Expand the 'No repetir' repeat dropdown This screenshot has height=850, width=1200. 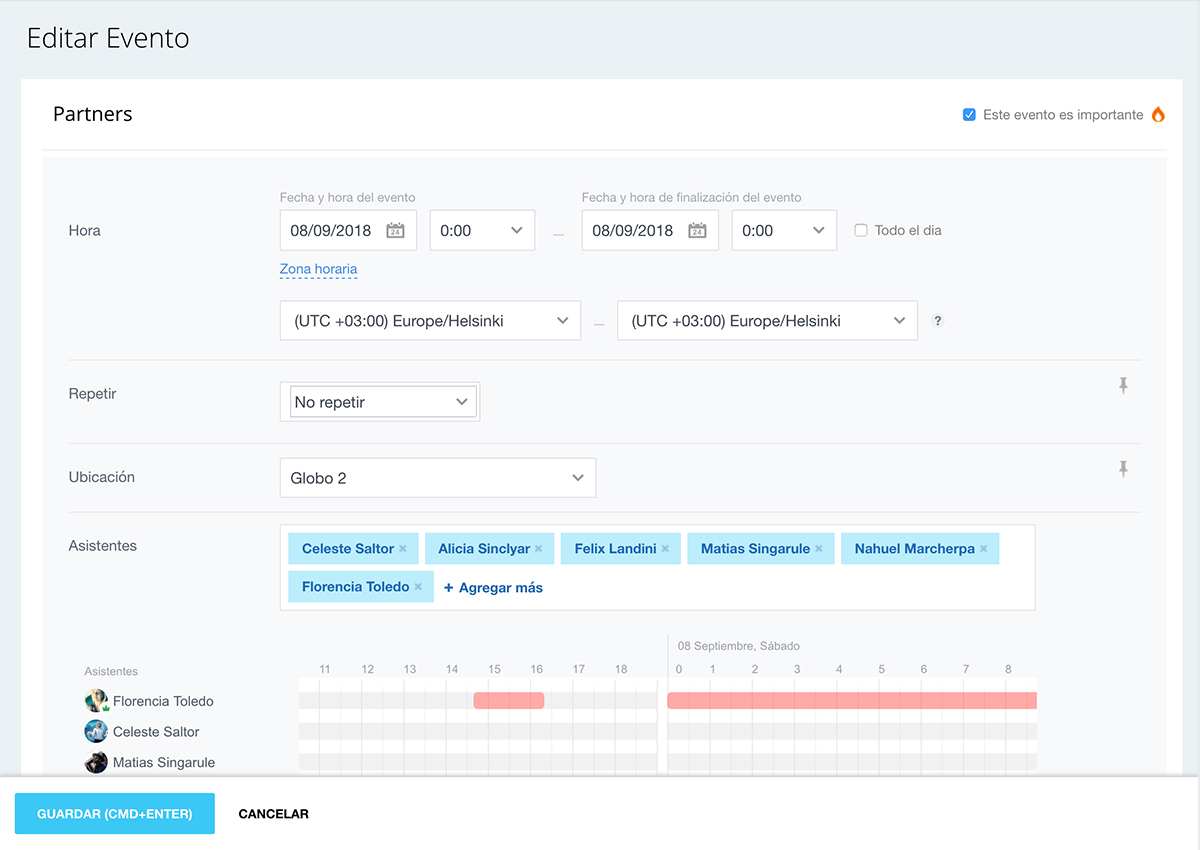380,402
